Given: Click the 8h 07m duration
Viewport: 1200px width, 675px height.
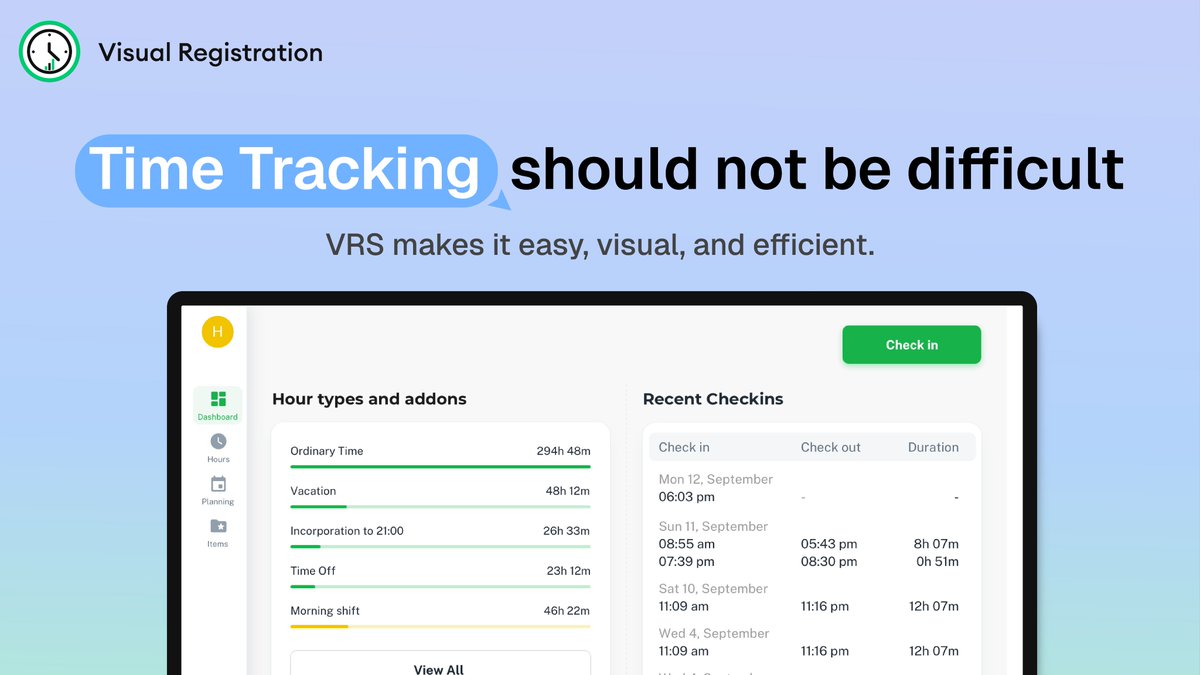Looking at the screenshot, I should [936, 544].
